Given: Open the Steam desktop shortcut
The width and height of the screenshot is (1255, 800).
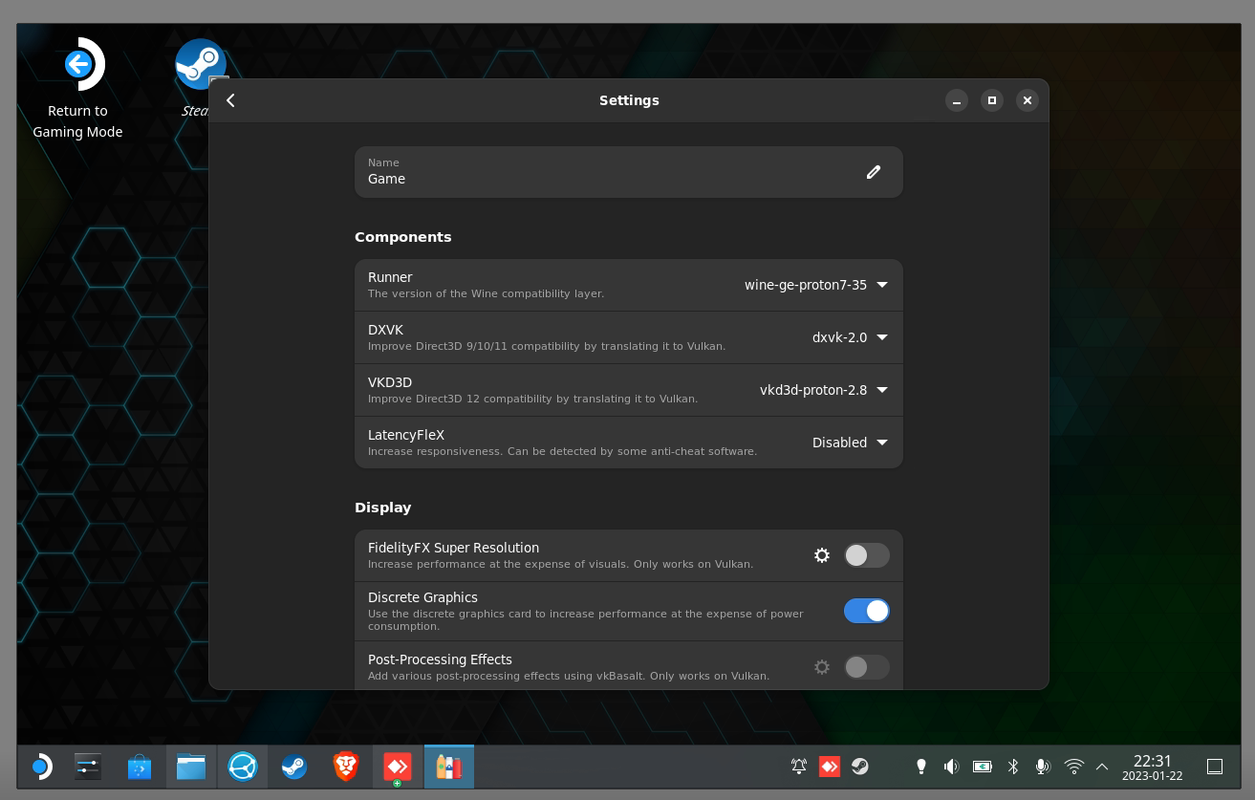Looking at the screenshot, I should 200,78.
